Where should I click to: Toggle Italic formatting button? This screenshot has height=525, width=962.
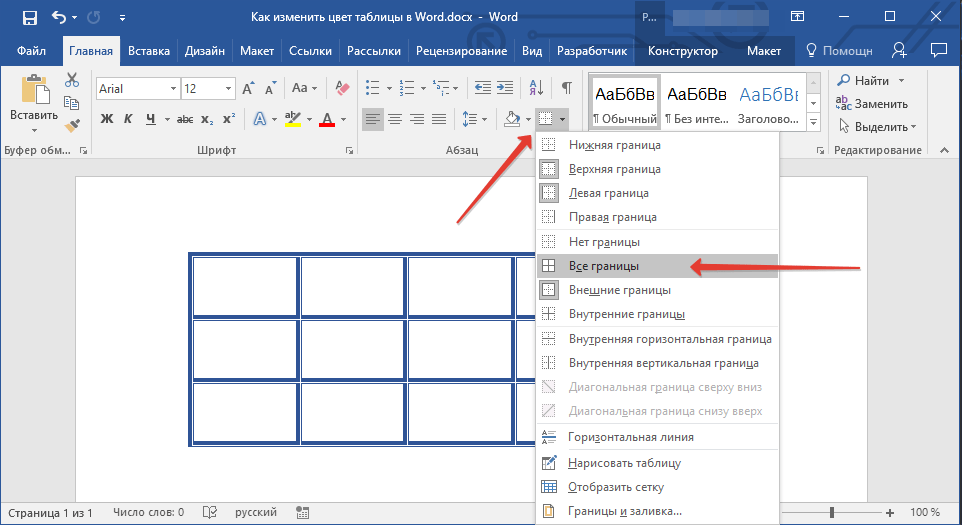coord(129,120)
